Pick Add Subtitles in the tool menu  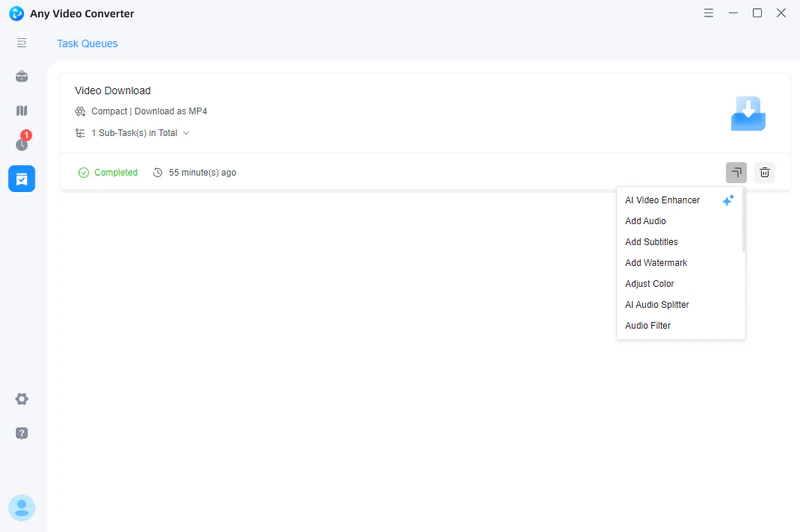tap(652, 242)
